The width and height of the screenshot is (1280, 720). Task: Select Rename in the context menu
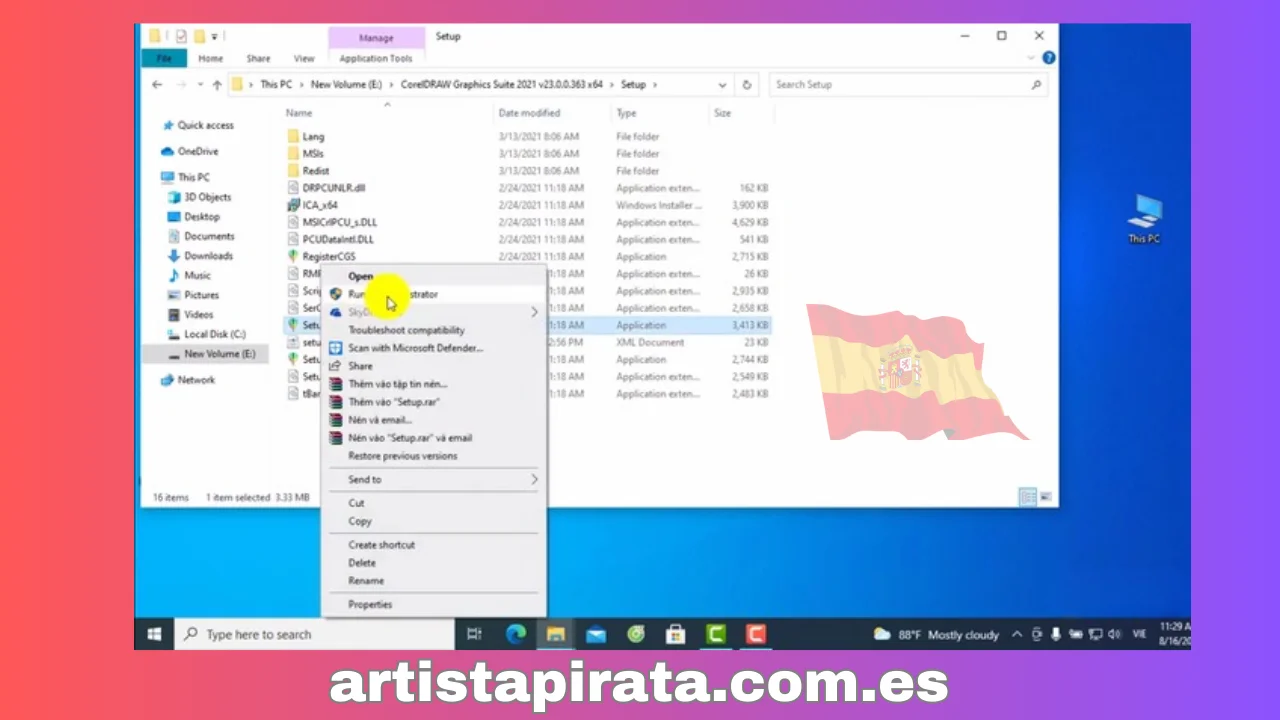[434, 581]
